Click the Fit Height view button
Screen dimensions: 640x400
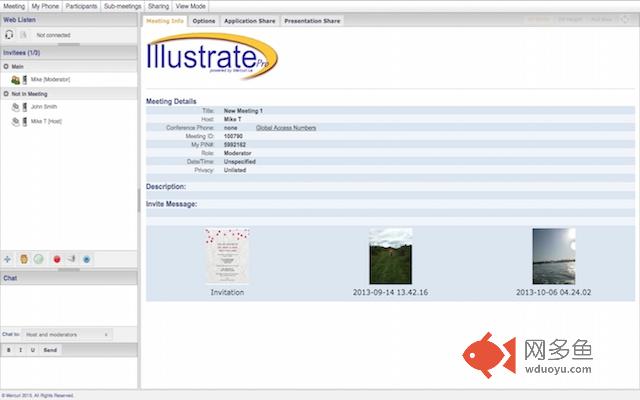(x=570, y=20)
